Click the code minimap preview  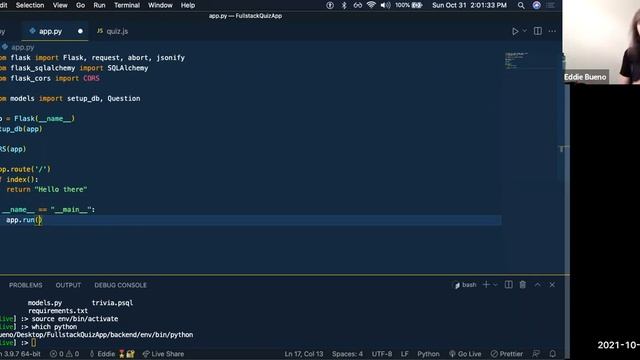click(x=517, y=60)
